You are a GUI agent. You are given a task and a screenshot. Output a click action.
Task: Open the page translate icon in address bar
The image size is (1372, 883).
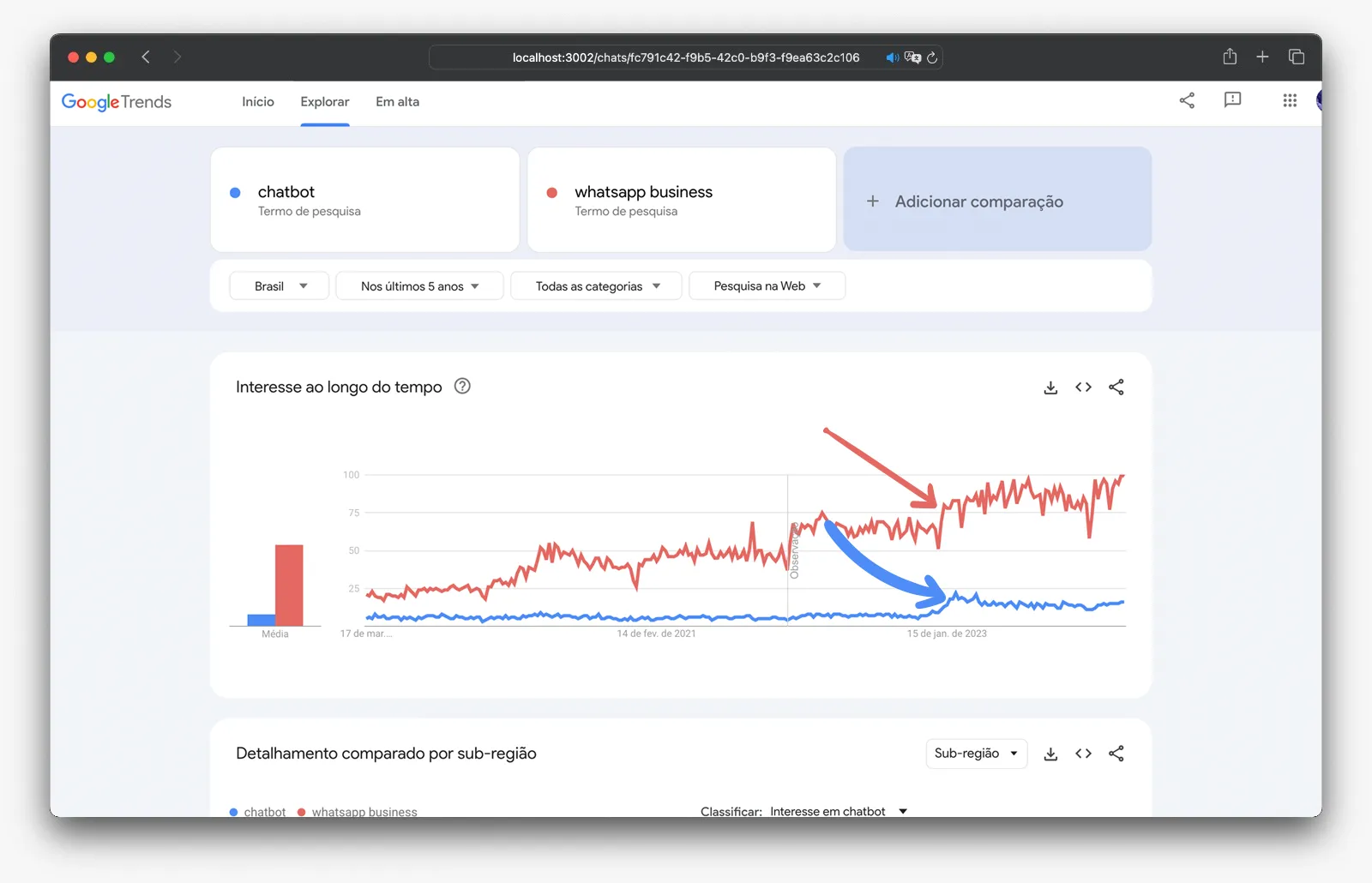912,57
